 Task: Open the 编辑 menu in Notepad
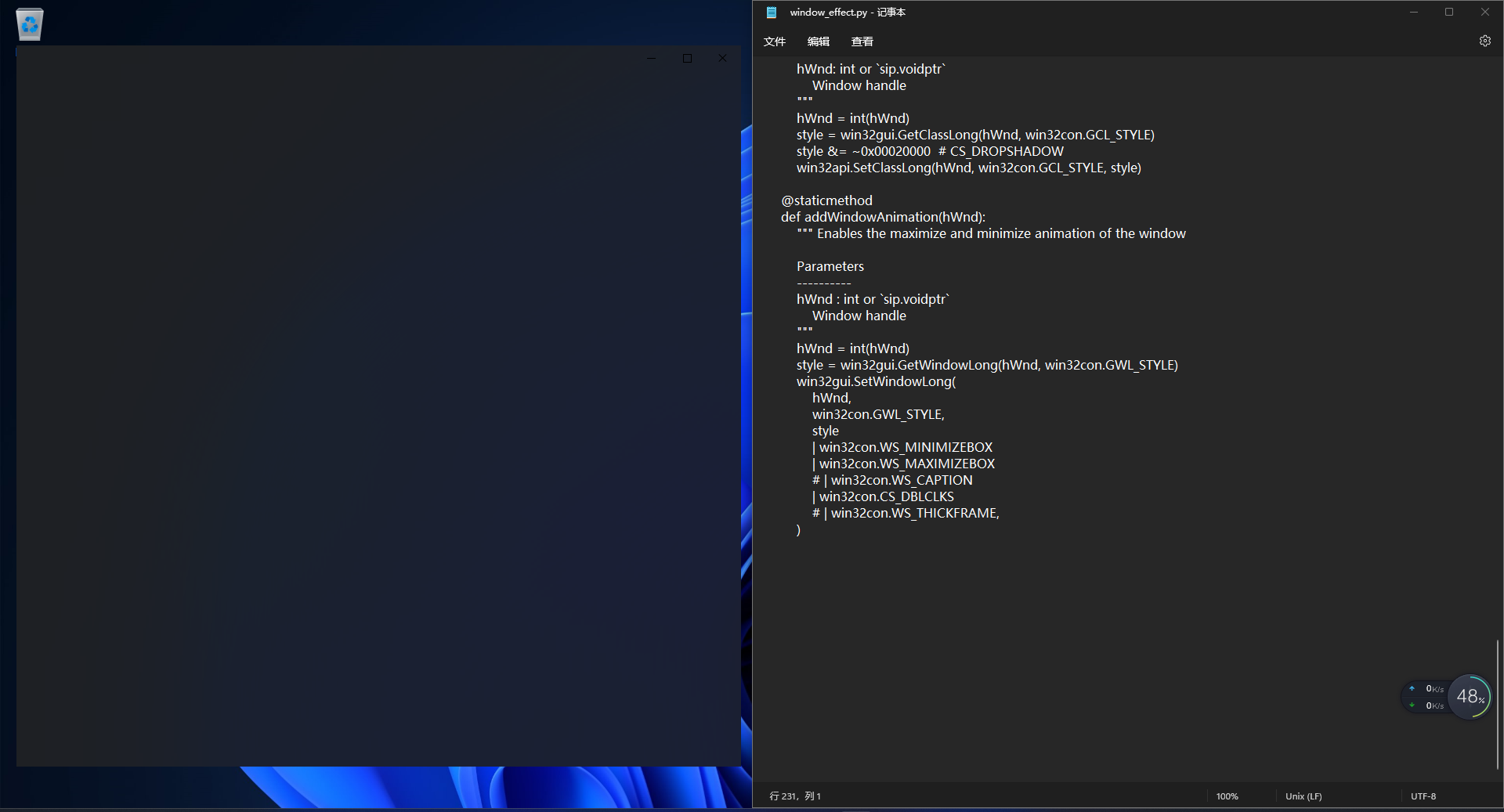pyautogui.click(x=818, y=41)
